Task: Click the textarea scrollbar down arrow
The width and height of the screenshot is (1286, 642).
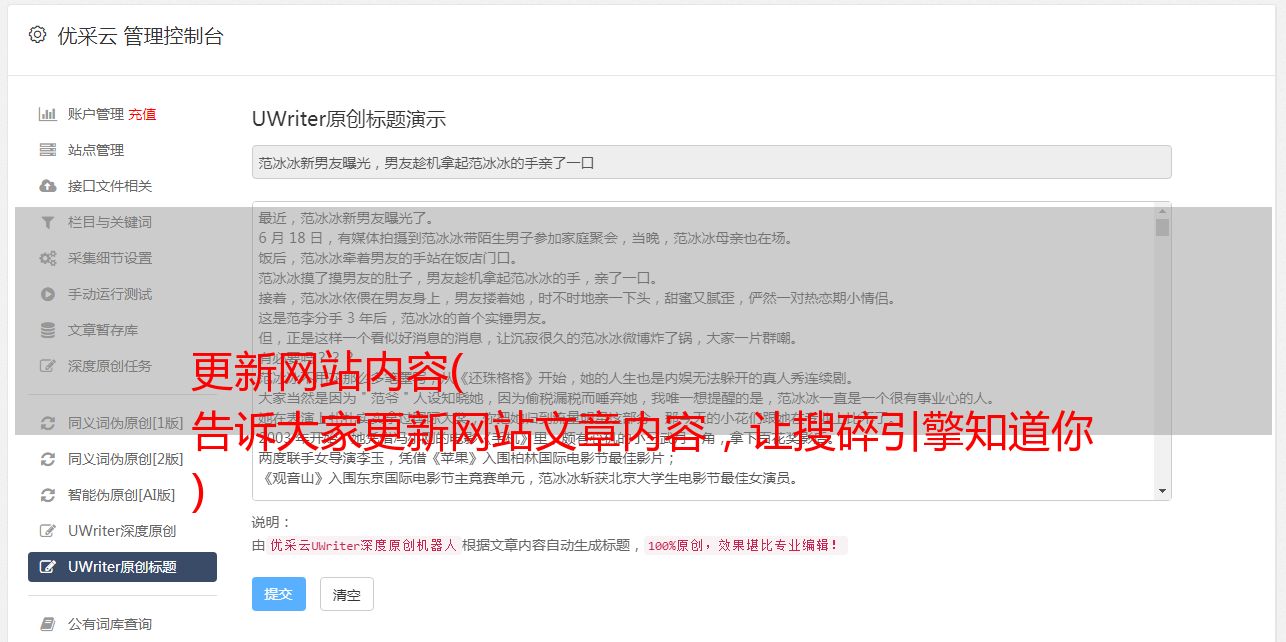Action: (x=1162, y=491)
